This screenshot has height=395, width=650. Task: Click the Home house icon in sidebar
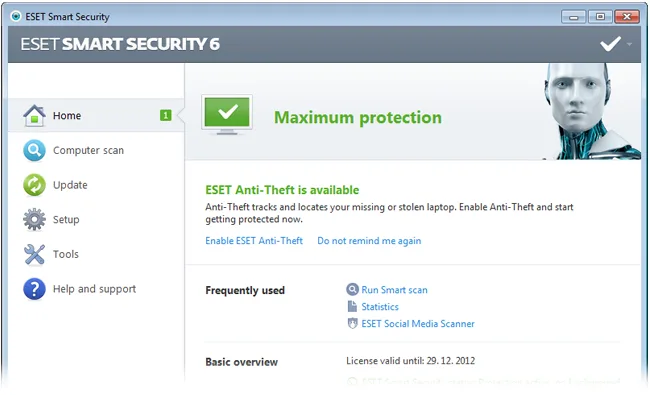[34, 115]
